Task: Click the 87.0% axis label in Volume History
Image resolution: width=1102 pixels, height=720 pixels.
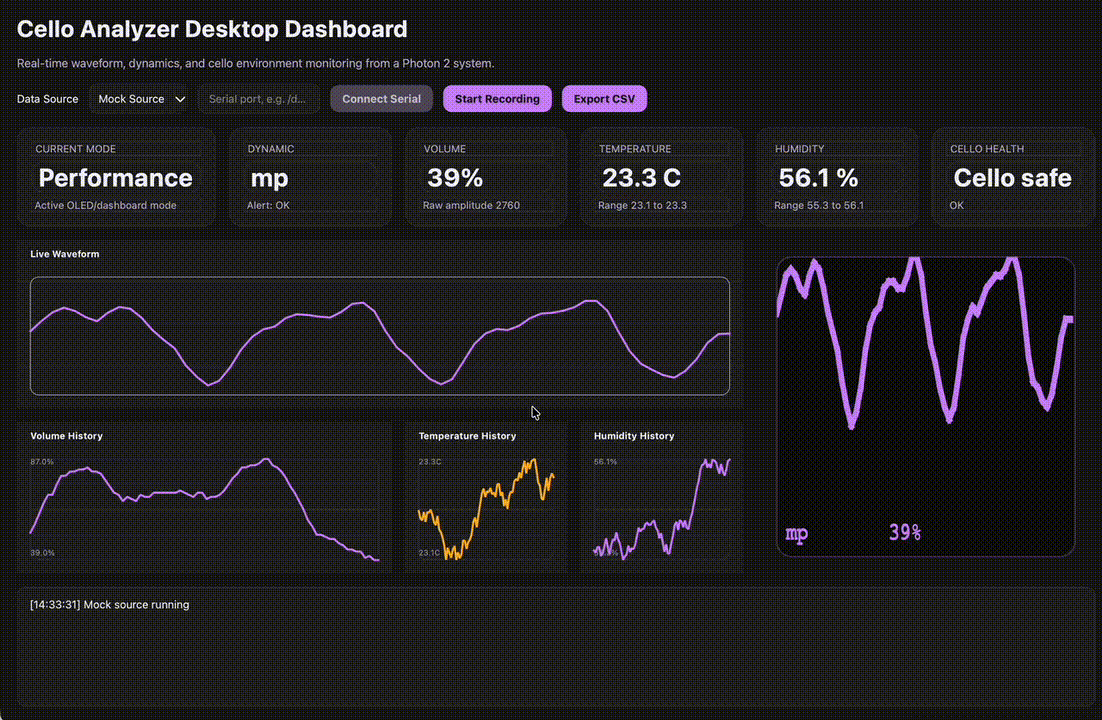Action: 41,462
